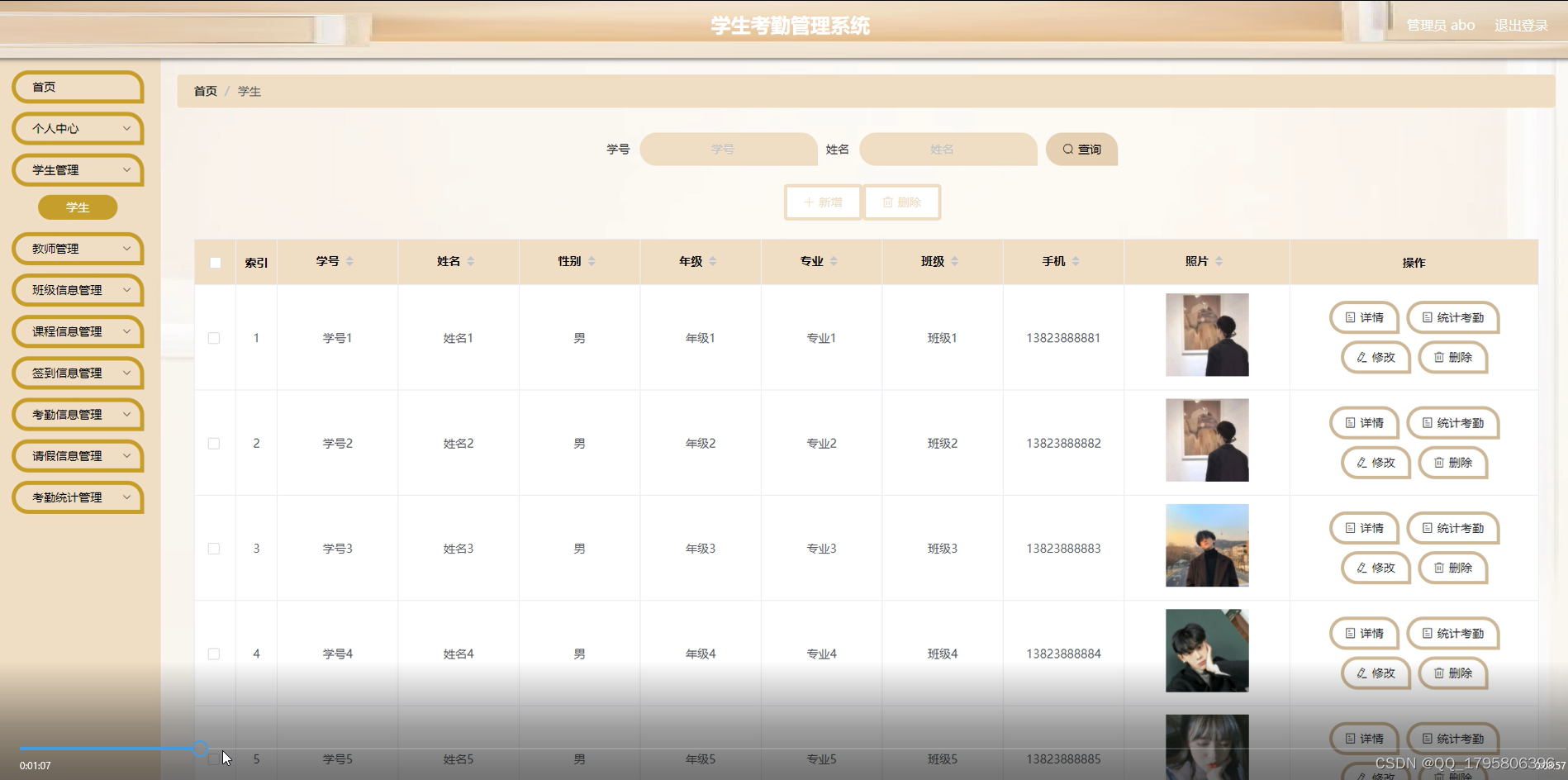Image resolution: width=1568 pixels, height=780 pixels.
Task: Sort by 姓名 column sort arrows
Action: coord(471,261)
